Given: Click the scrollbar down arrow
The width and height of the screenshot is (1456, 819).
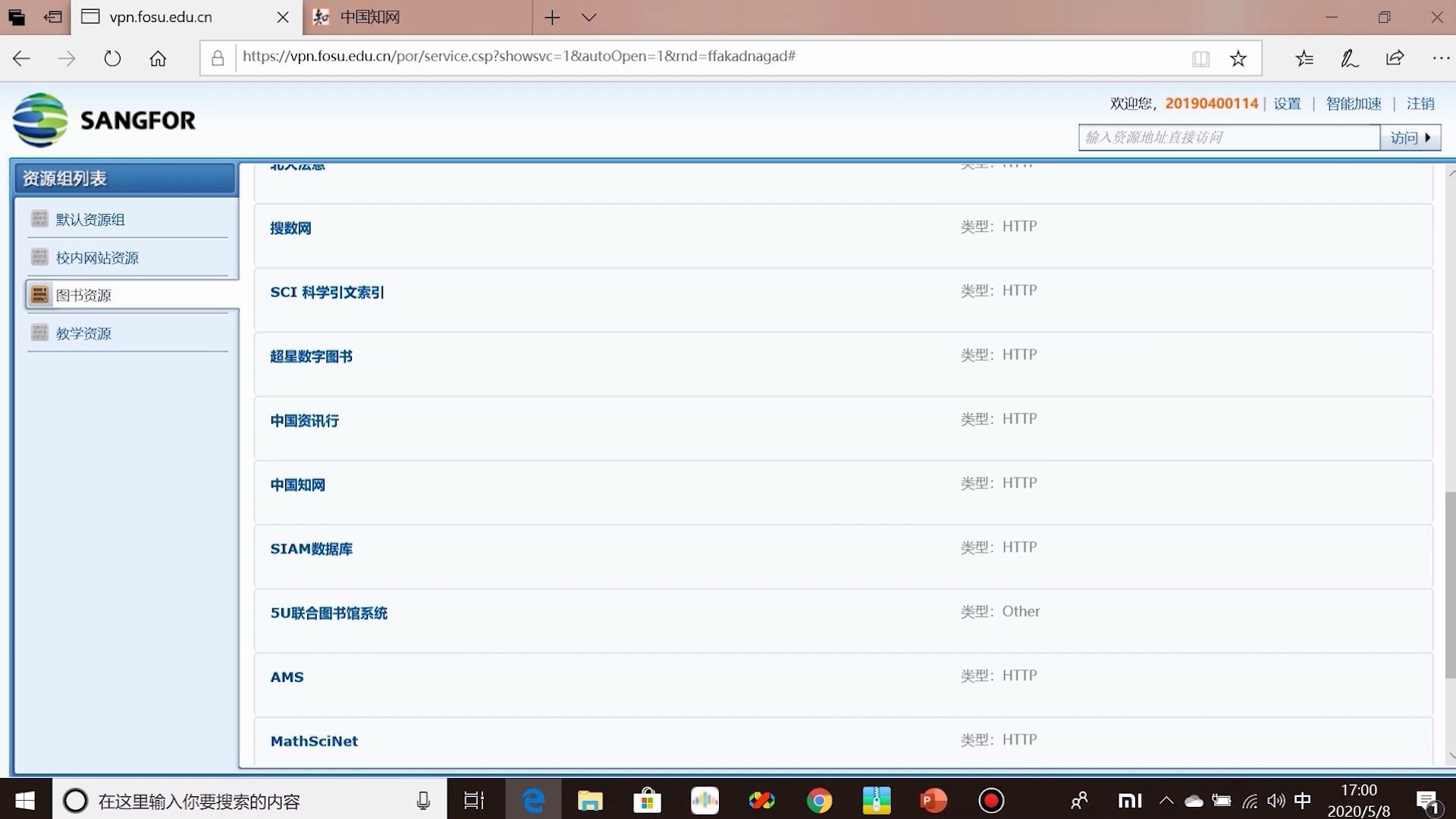Looking at the screenshot, I should click(1450, 755).
